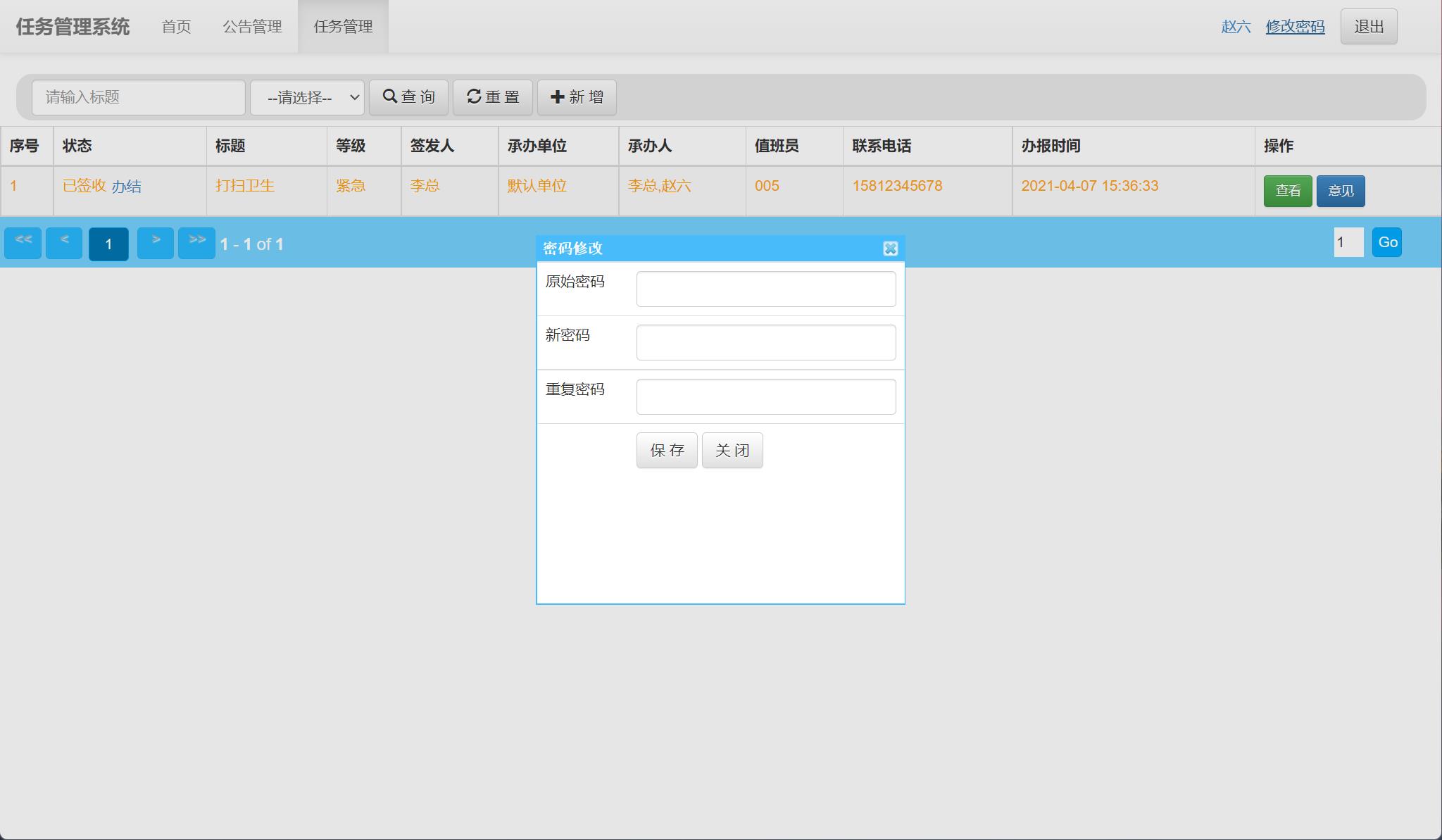
Task: Click the search magnifier icon on 查询 button
Action: pyautogui.click(x=391, y=97)
